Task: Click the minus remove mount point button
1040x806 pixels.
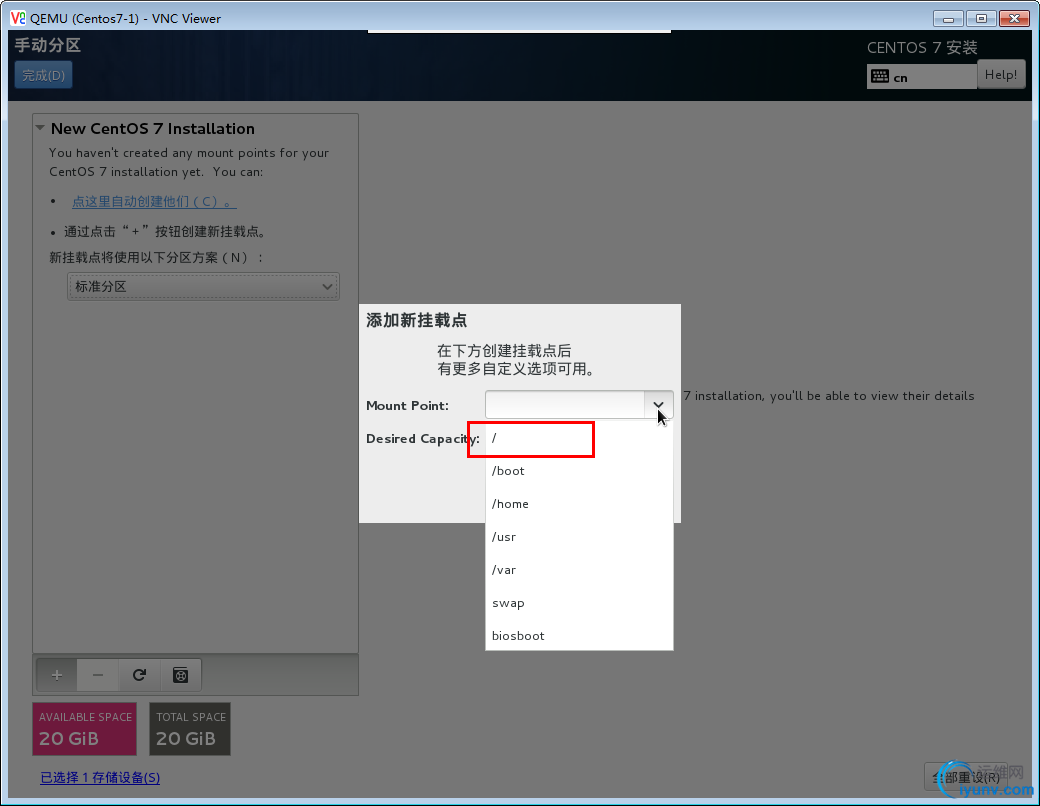Action: [98, 675]
